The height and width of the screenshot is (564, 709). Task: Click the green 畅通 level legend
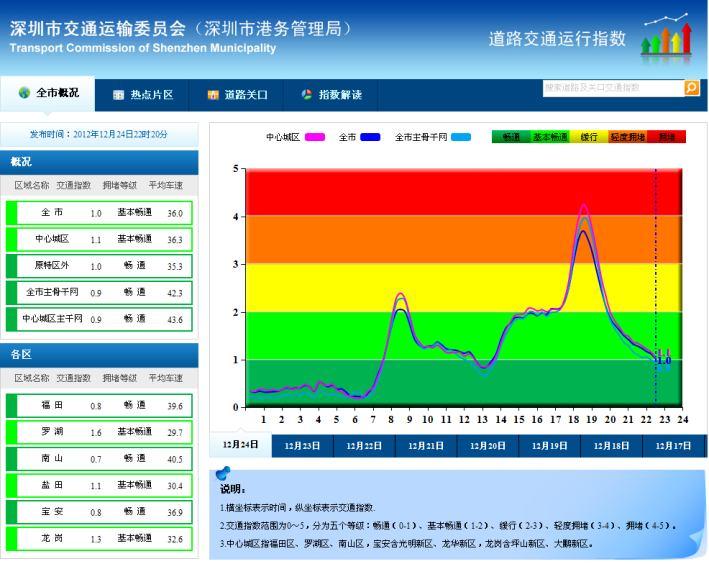pyautogui.click(x=511, y=137)
